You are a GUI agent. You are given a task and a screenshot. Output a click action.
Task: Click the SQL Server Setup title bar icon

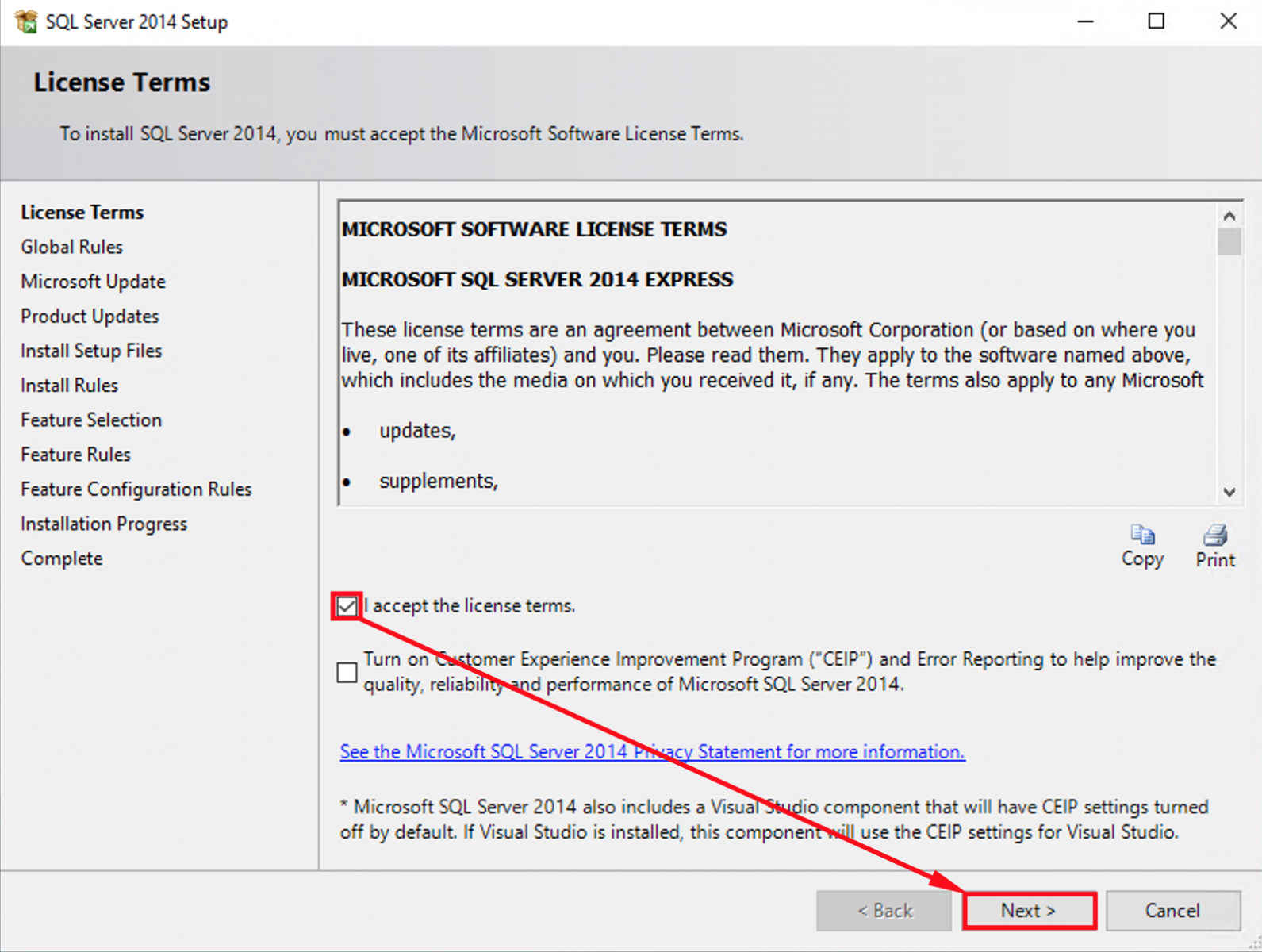pos(25,21)
